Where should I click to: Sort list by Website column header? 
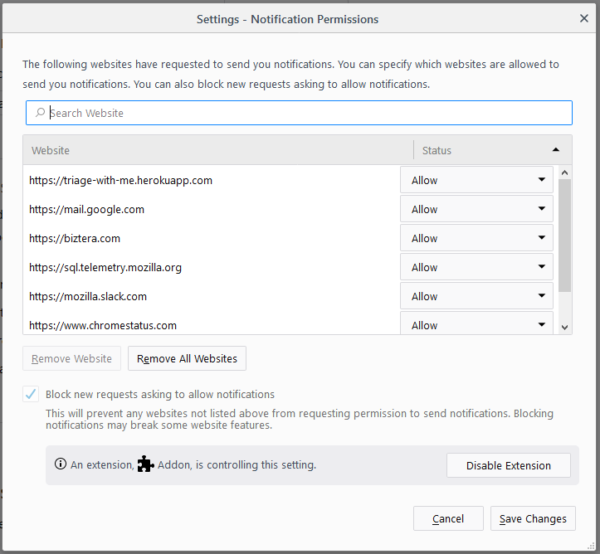click(218, 150)
